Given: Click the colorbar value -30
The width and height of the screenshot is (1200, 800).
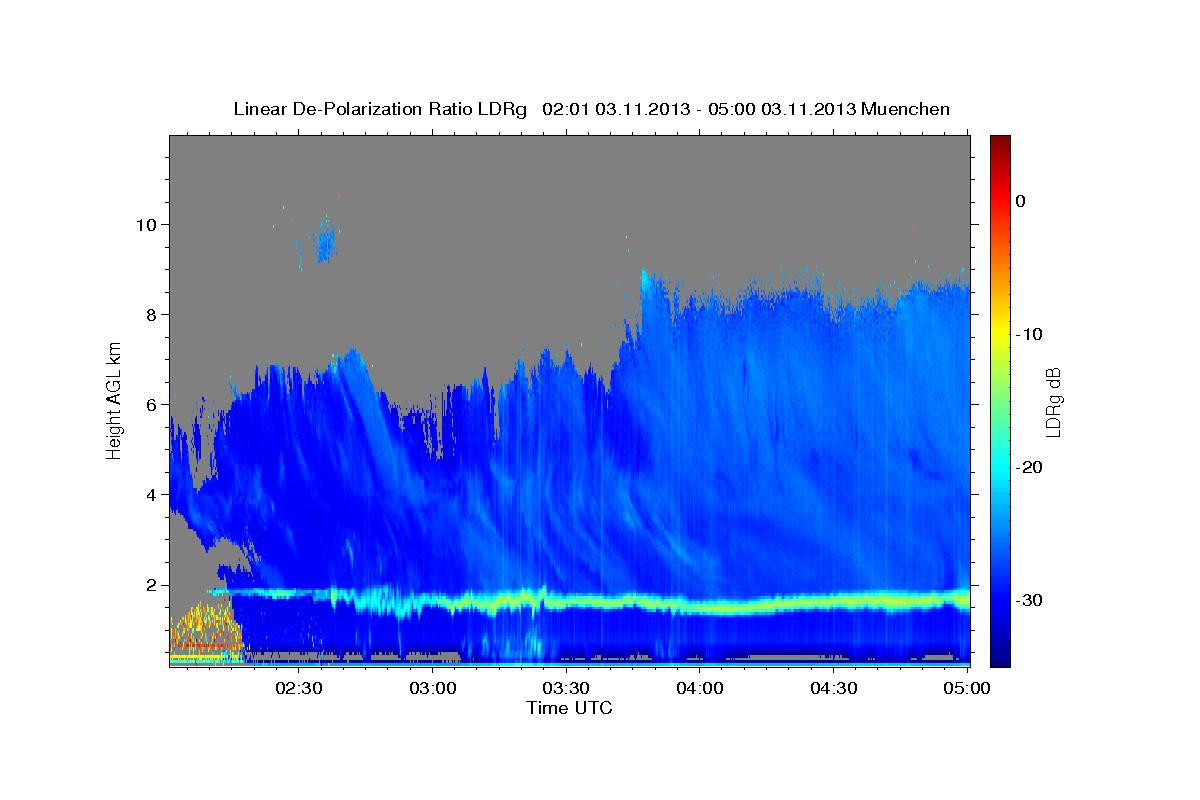Looking at the screenshot, I should click(x=1030, y=600).
